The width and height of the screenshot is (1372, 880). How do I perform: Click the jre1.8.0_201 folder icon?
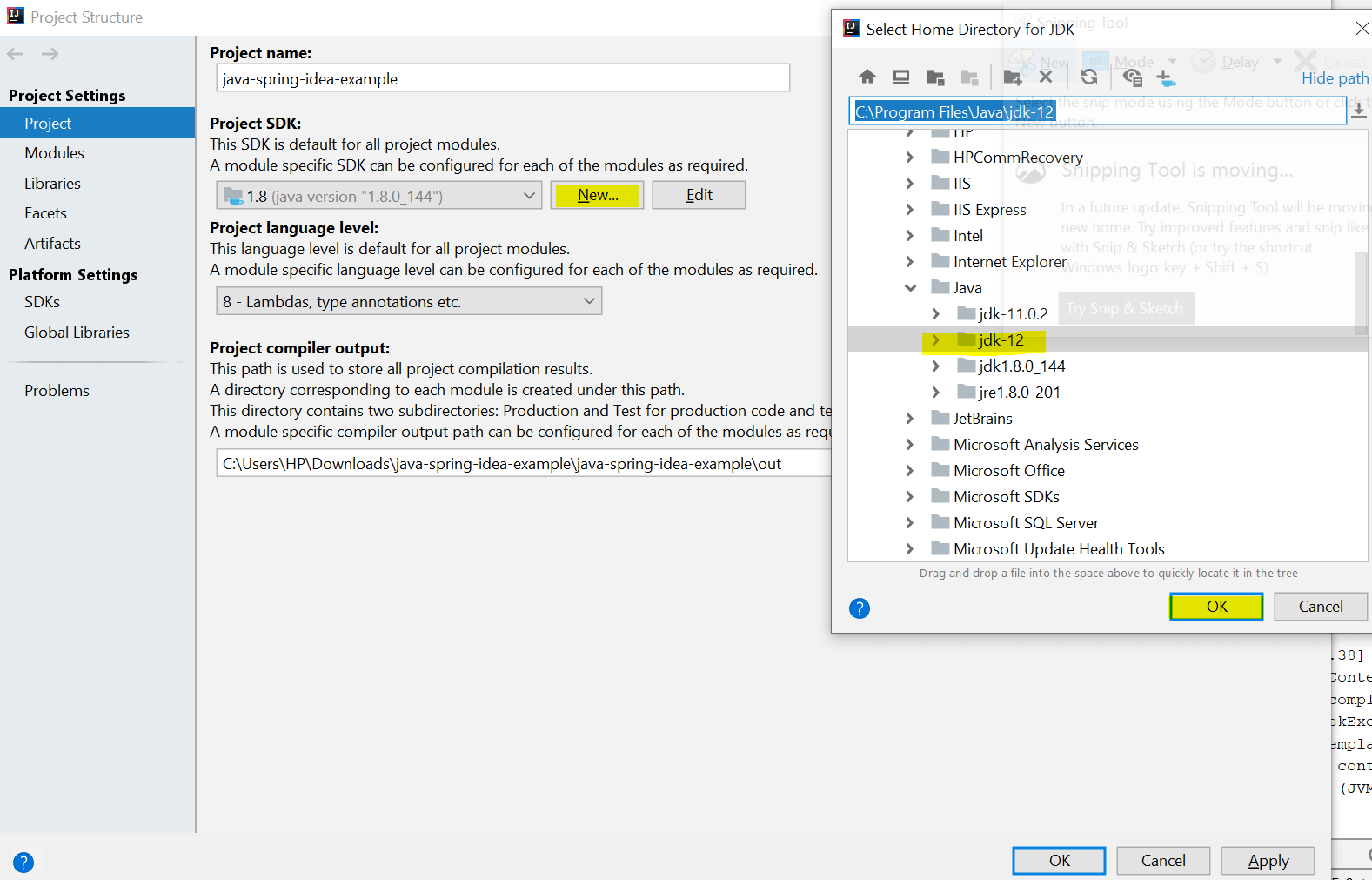click(966, 391)
